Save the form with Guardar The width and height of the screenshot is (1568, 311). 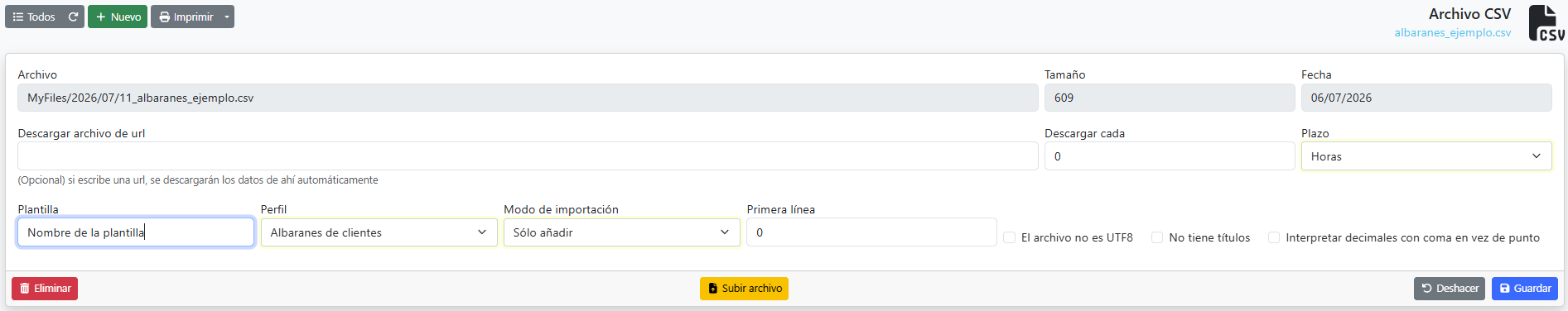pos(1524,289)
